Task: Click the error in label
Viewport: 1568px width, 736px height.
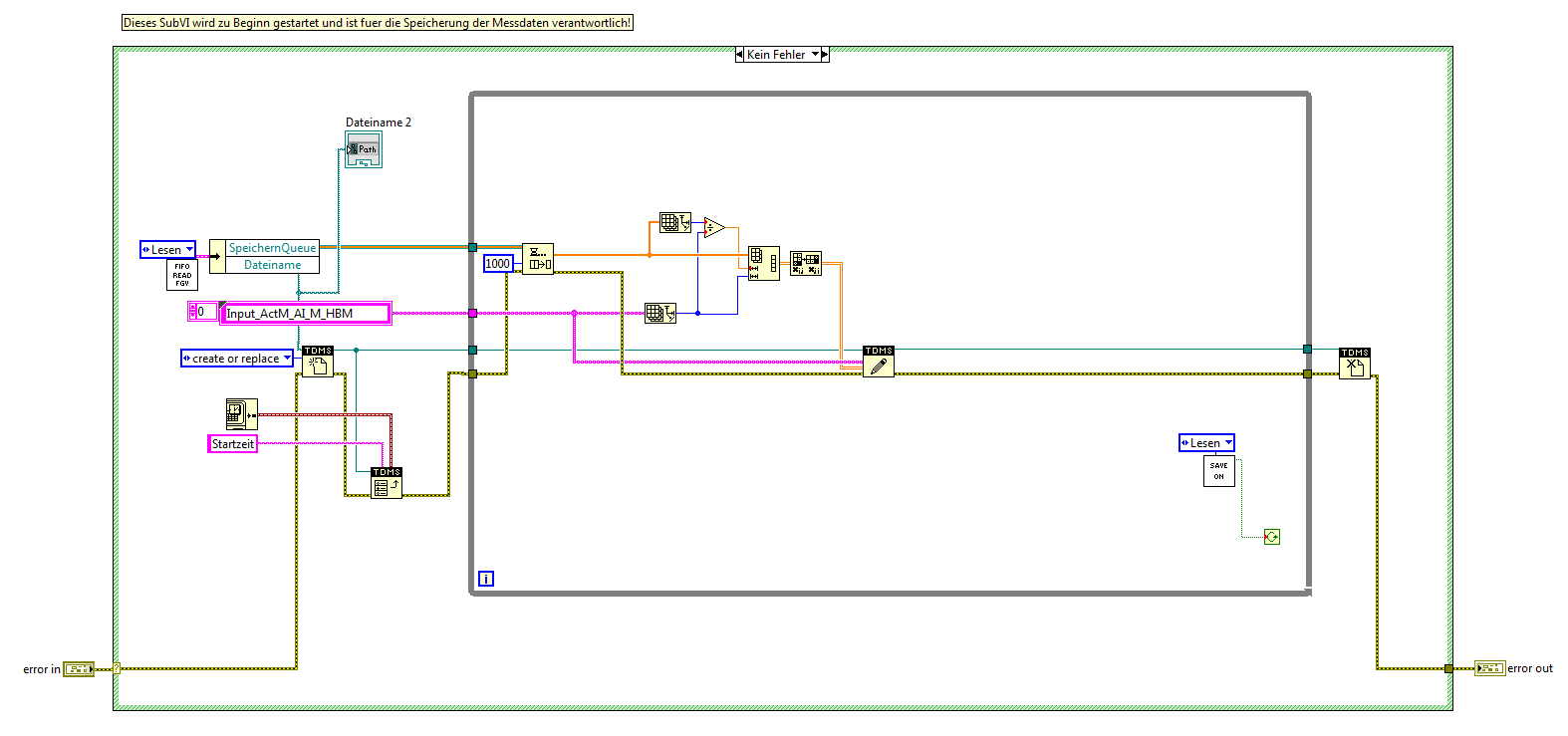Action: click(x=42, y=669)
